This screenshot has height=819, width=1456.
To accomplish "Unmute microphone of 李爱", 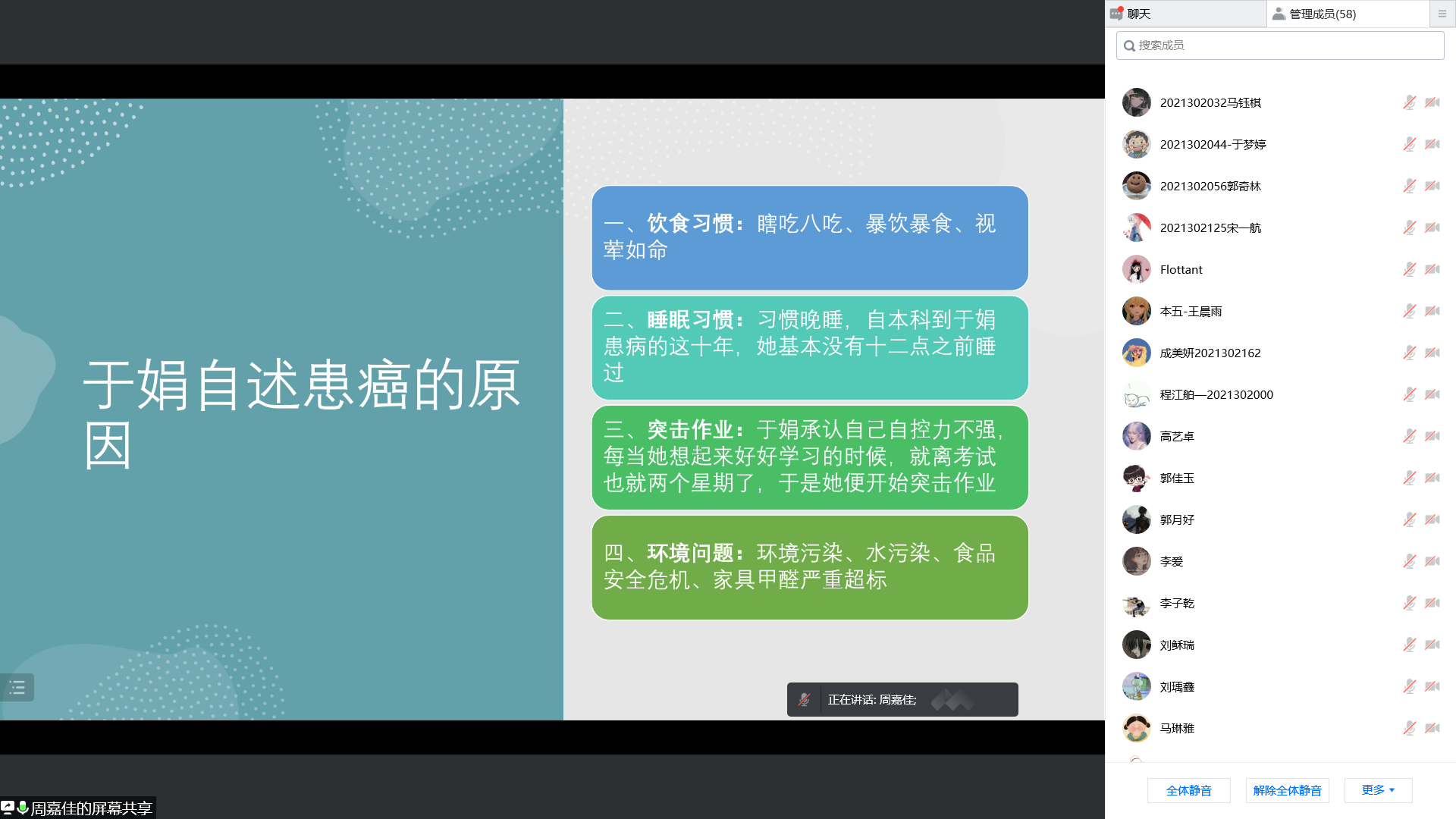I will click(x=1408, y=561).
